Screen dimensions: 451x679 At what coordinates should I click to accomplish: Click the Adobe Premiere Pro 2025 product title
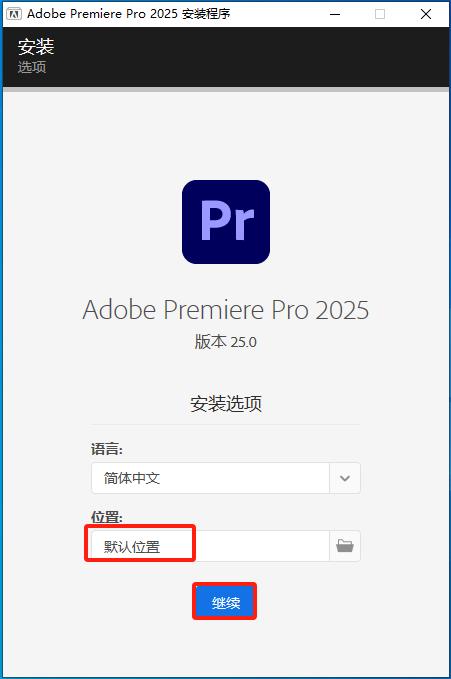(x=226, y=310)
